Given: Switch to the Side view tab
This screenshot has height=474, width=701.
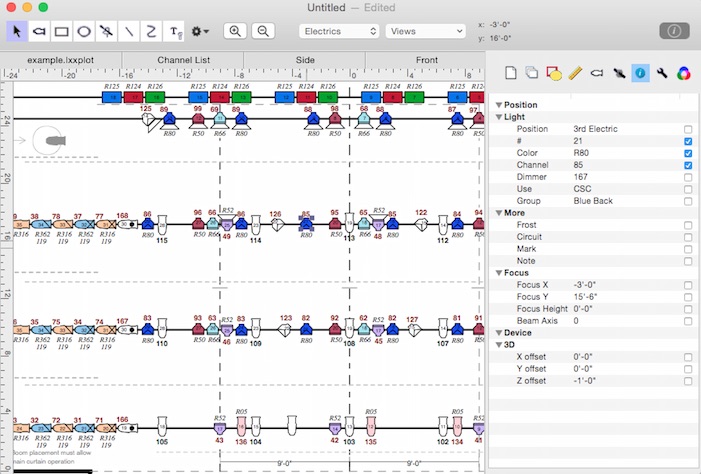Looking at the screenshot, I should tap(305, 60).
